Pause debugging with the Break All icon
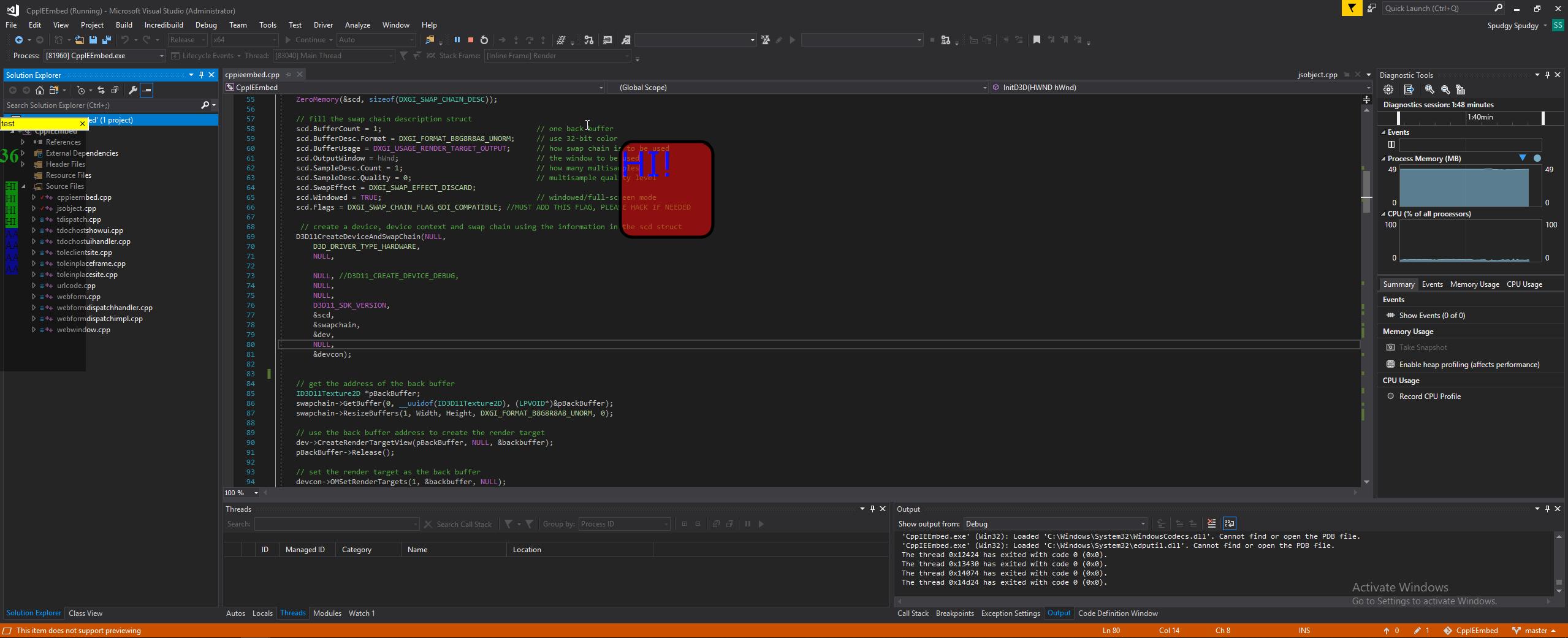The image size is (1568, 638). [457, 40]
